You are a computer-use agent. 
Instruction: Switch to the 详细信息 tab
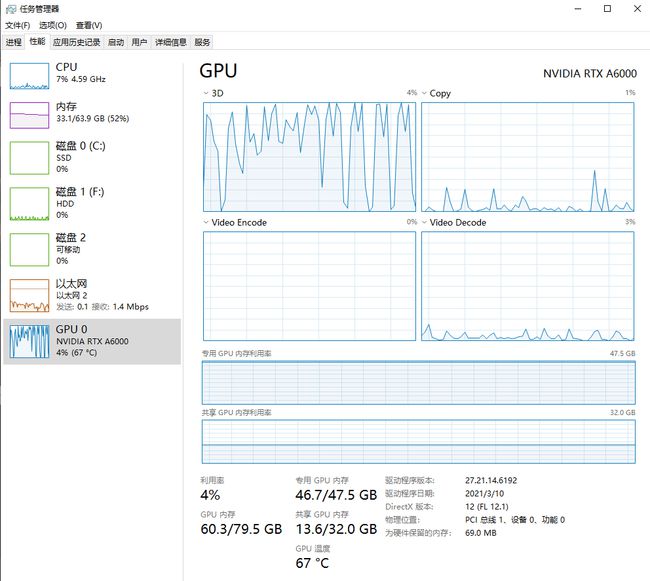click(171, 42)
